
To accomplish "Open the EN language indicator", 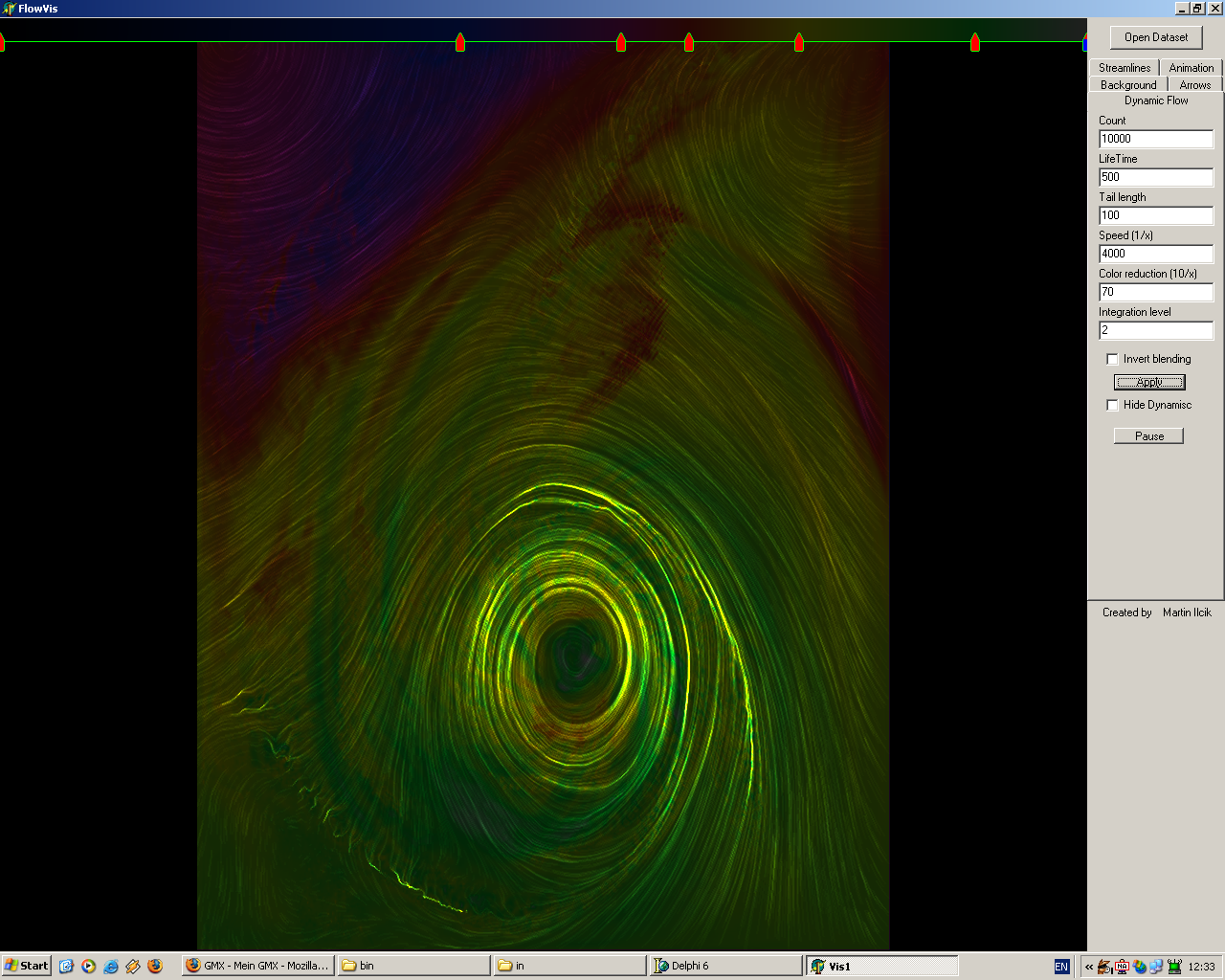I will [1061, 967].
